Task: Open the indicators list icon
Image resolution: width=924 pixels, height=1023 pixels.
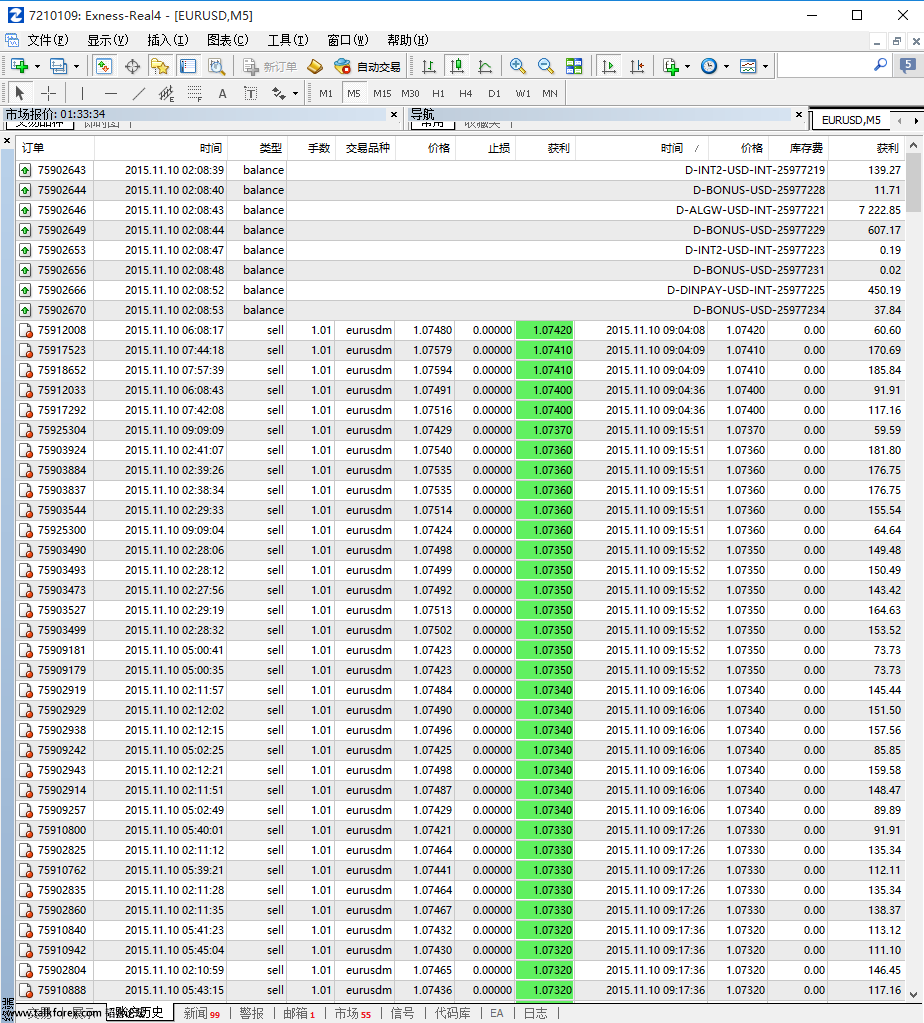Action: 670,66
